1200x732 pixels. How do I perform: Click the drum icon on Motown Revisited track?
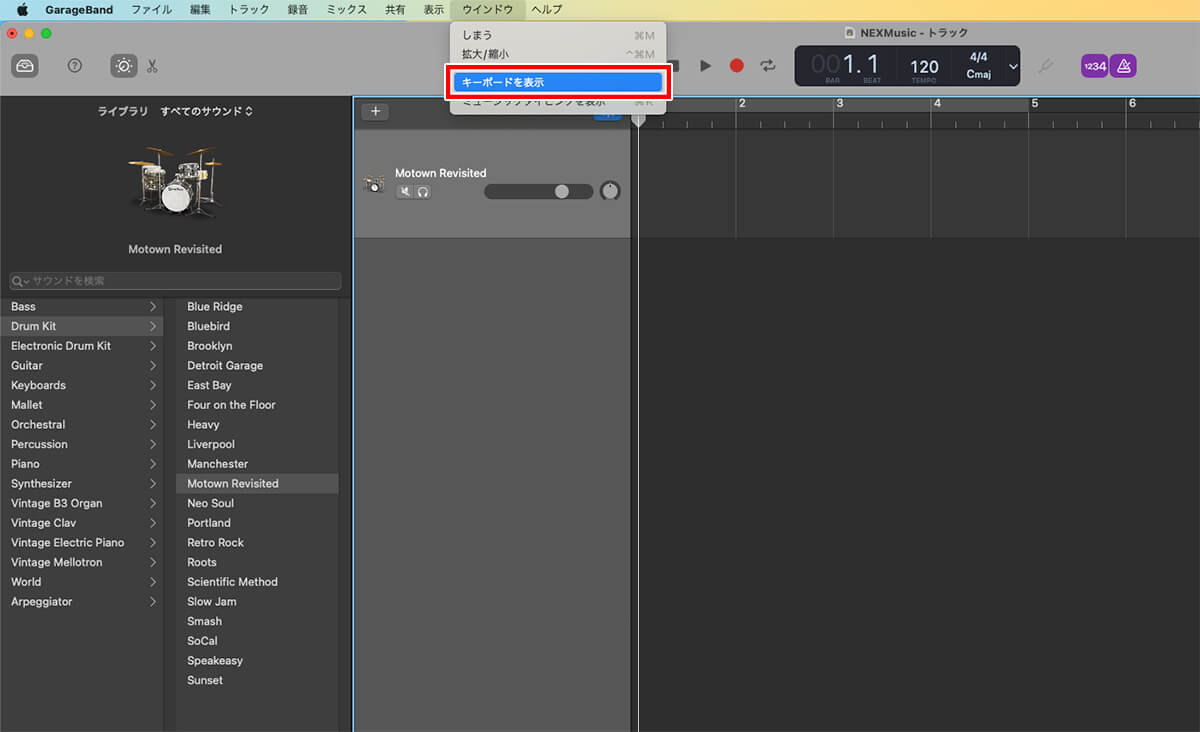[374, 184]
